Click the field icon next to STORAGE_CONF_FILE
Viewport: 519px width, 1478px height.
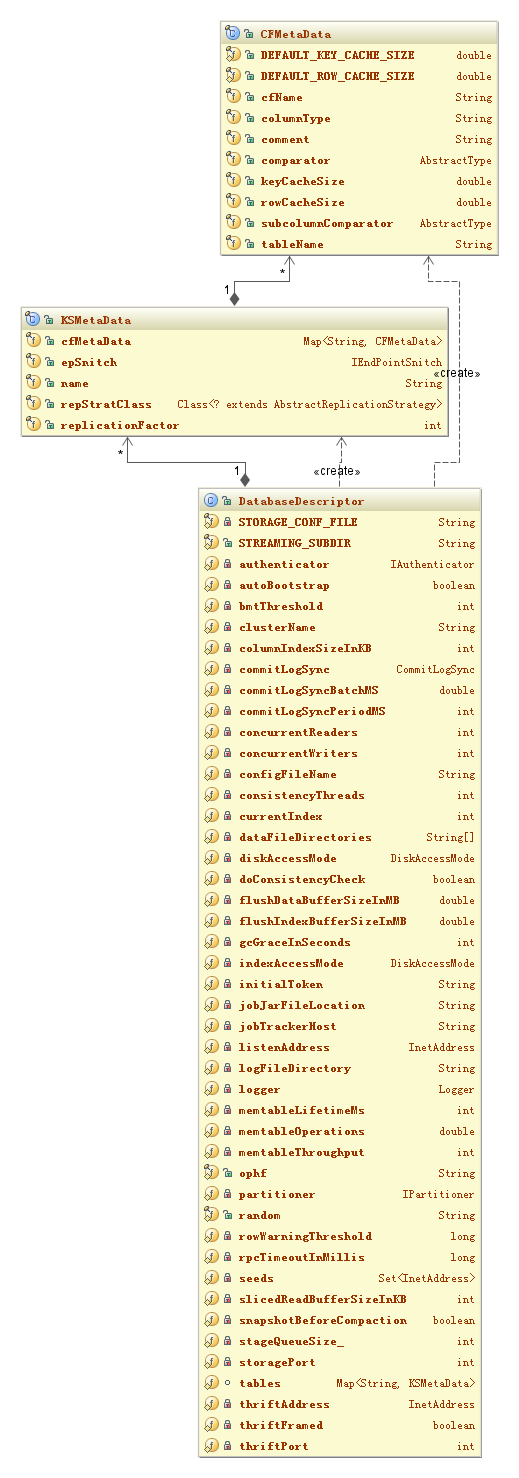(x=210, y=522)
